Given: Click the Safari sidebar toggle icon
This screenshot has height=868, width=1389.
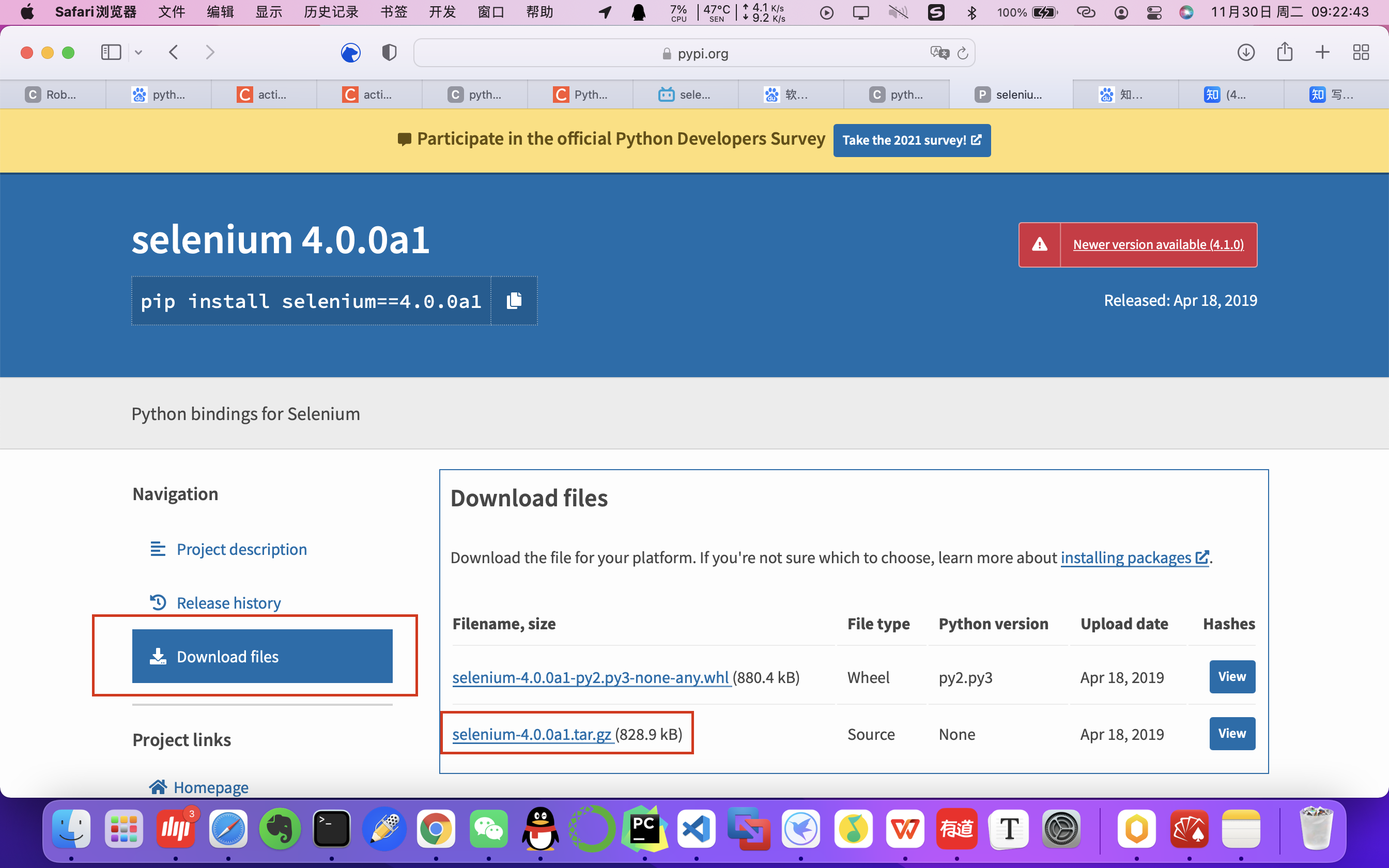Looking at the screenshot, I should (111, 53).
